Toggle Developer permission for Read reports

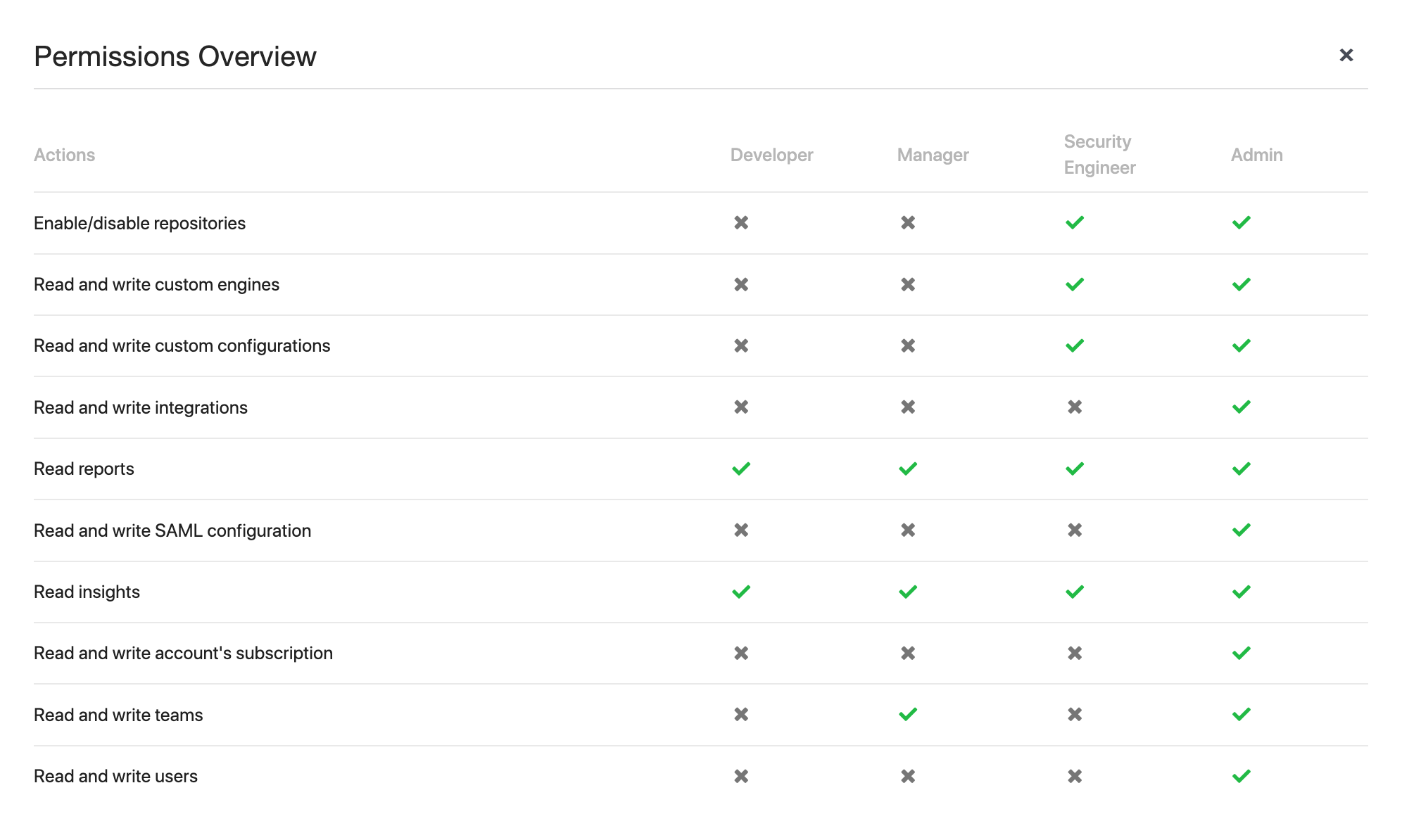pyautogui.click(x=741, y=467)
